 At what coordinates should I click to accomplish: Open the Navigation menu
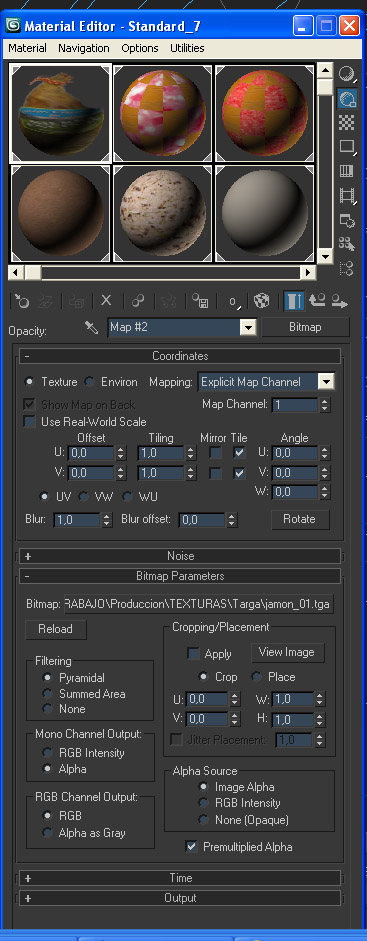(x=83, y=48)
